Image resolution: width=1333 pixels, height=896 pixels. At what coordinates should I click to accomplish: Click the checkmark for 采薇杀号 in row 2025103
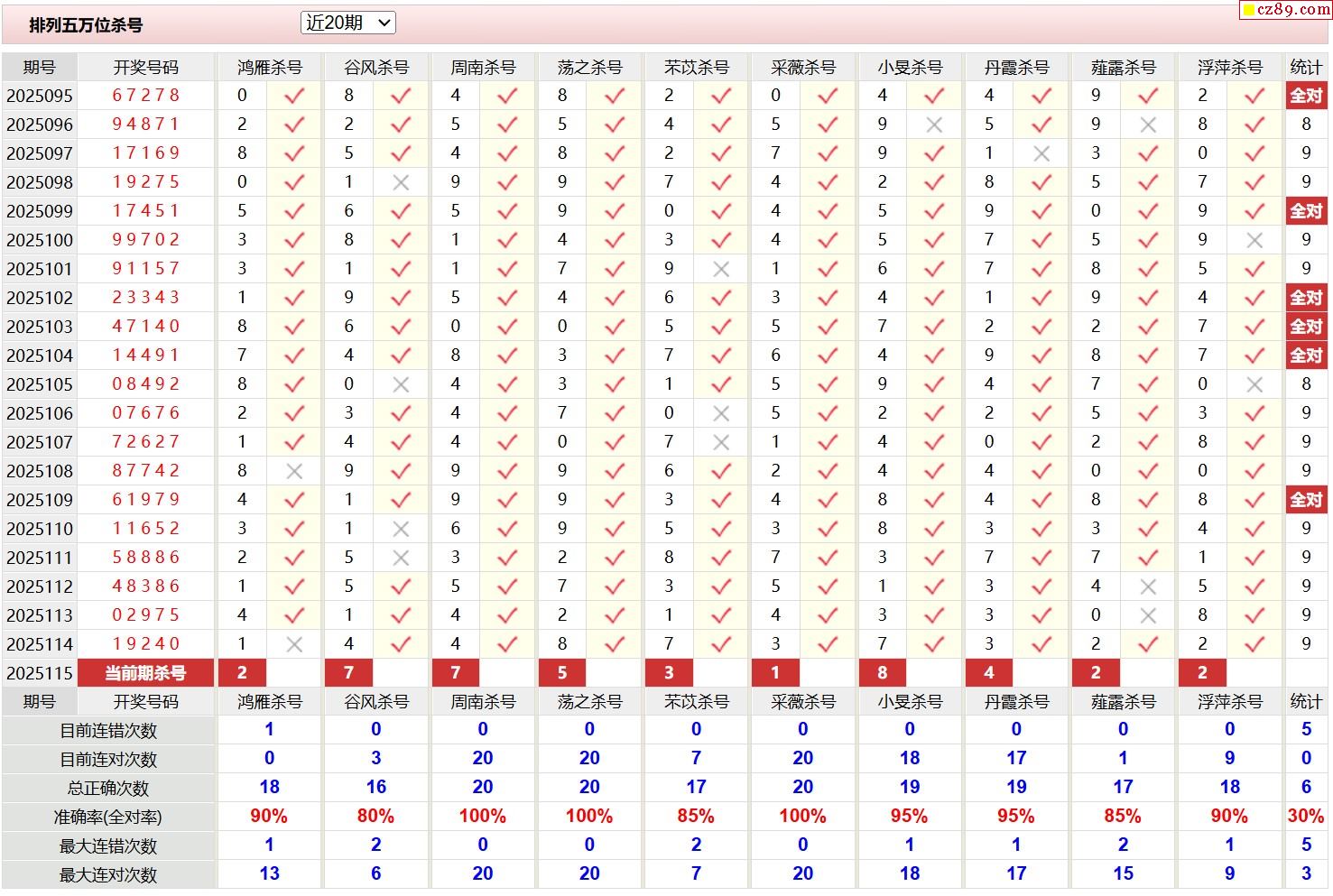point(828,327)
